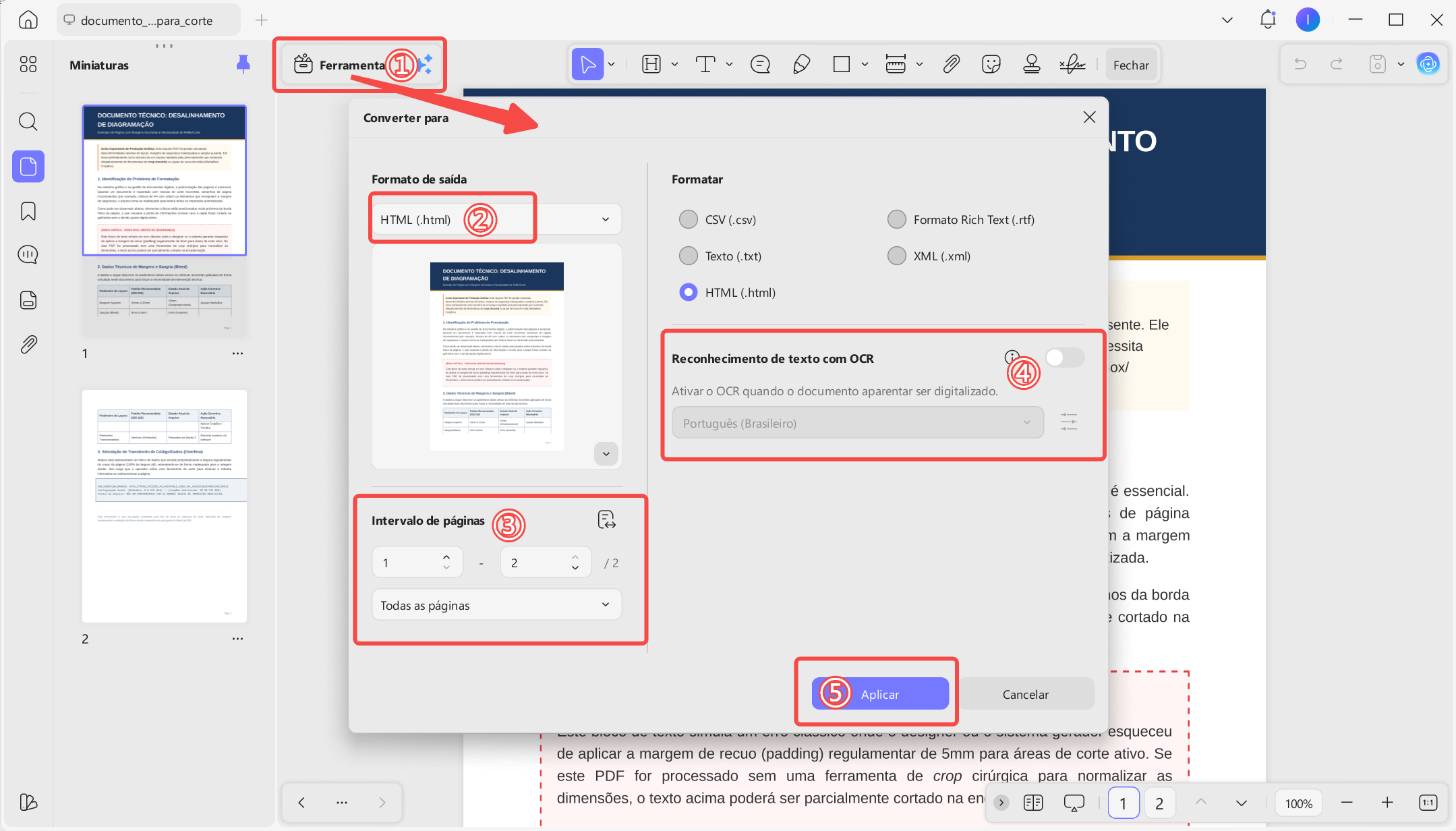The width and height of the screenshot is (1456, 831).
Task: Open notifications bell
Action: 1268,20
